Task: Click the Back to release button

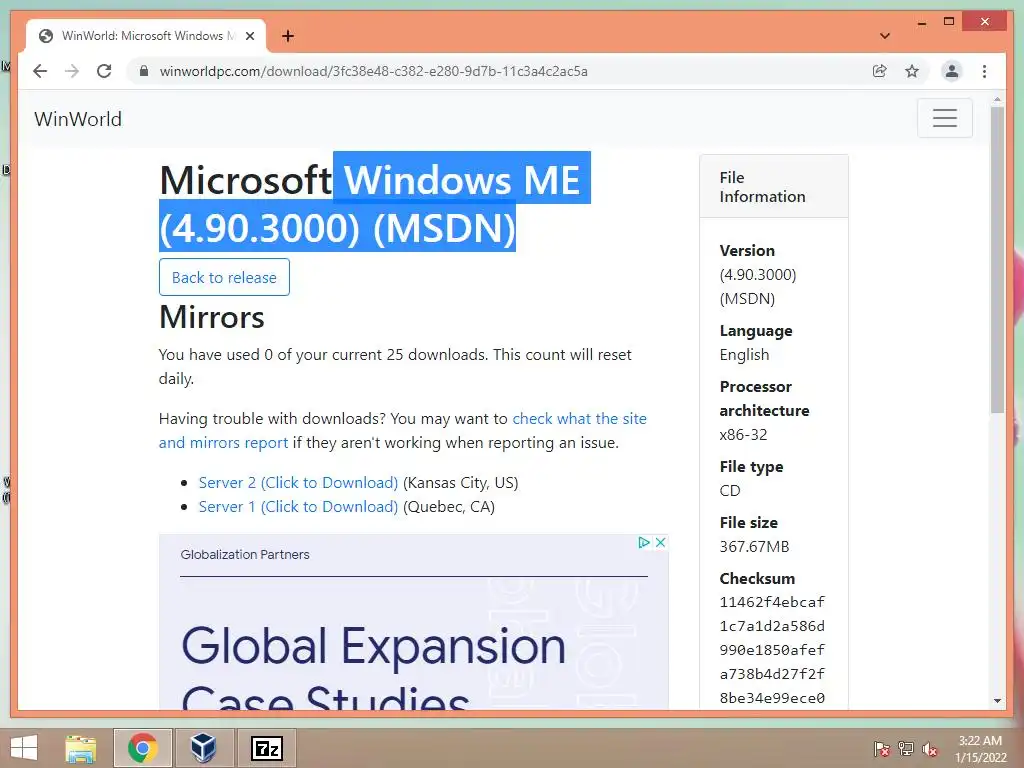Action: pyautogui.click(x=224, y=278)
